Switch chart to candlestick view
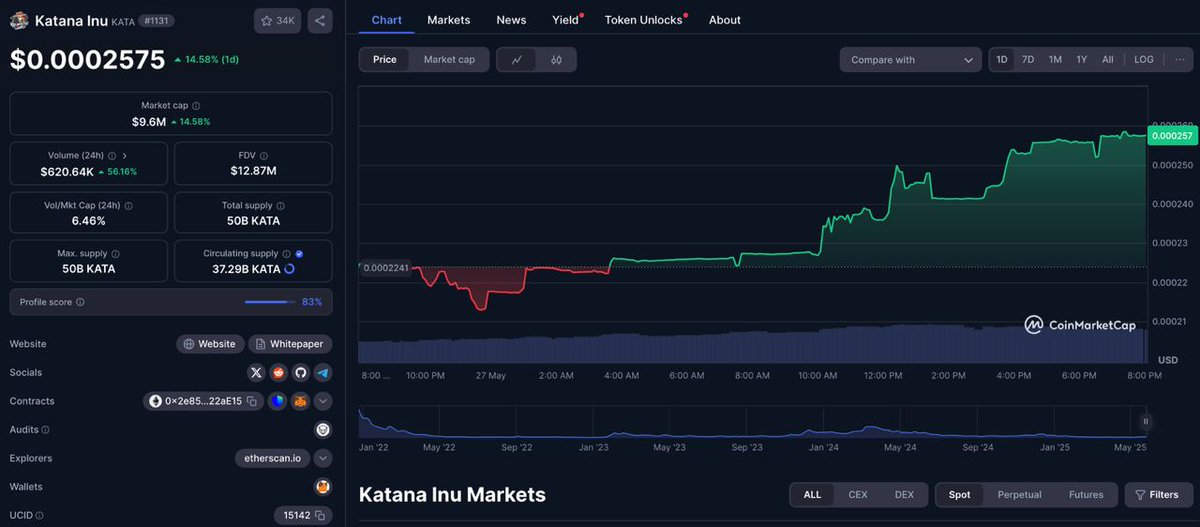 point(556,60)
